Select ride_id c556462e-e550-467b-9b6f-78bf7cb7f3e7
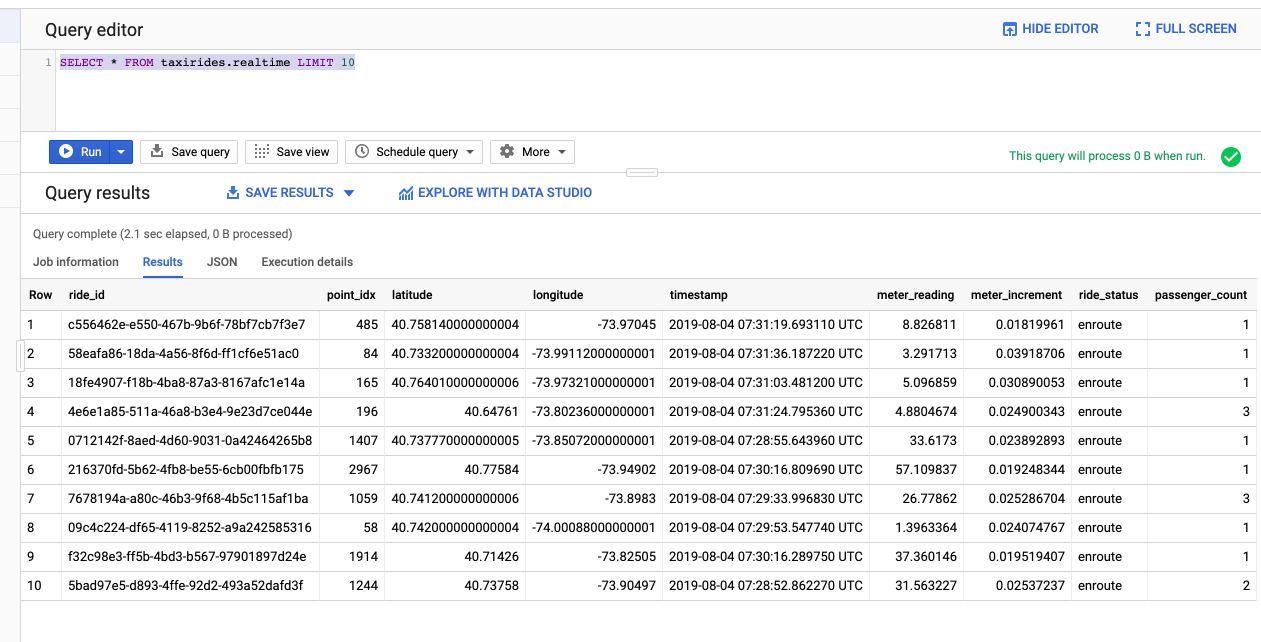The height and width of the screenshot is (642, 1261). pyautogui.click(x=186, y=324)
